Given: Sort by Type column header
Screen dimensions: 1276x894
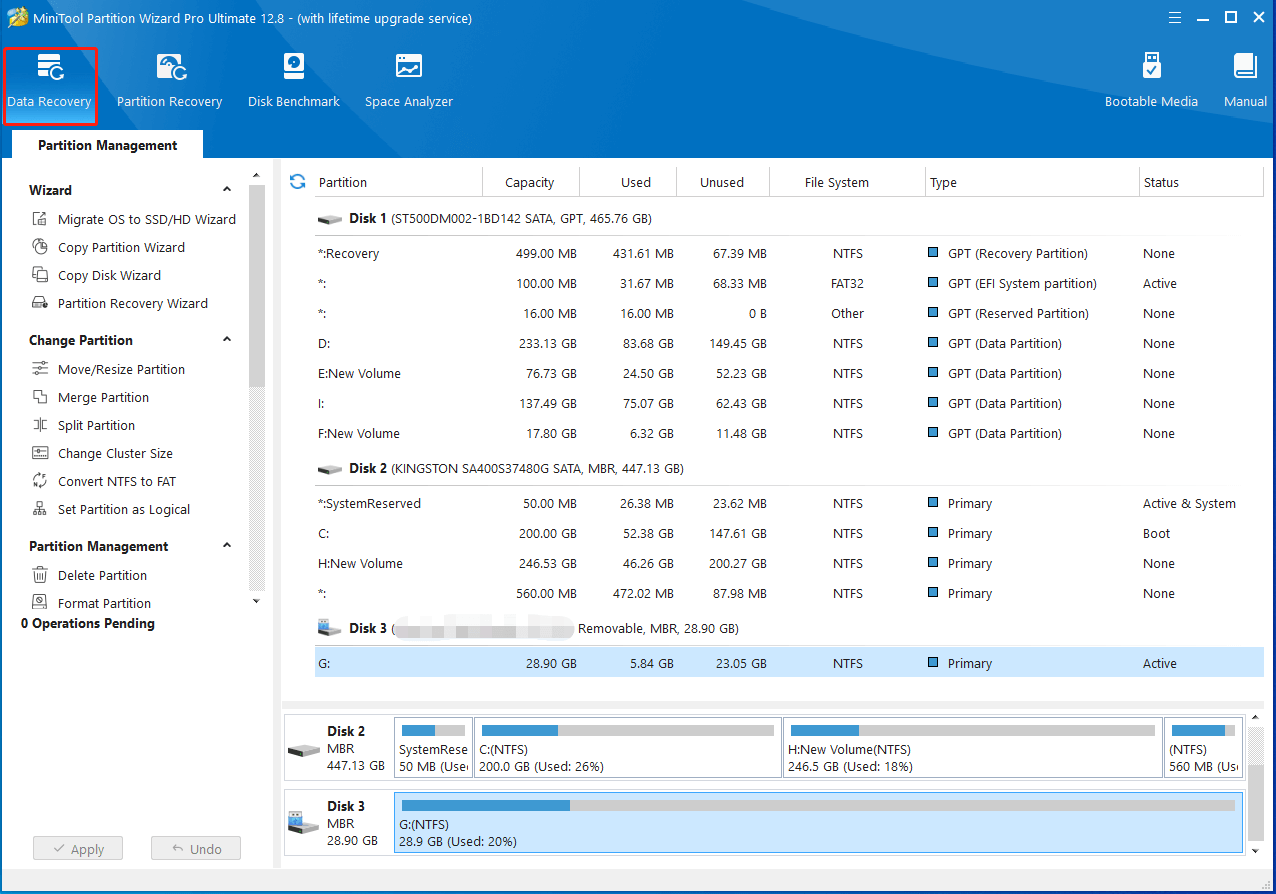Looking at the screenshot, I should 1033,182.
